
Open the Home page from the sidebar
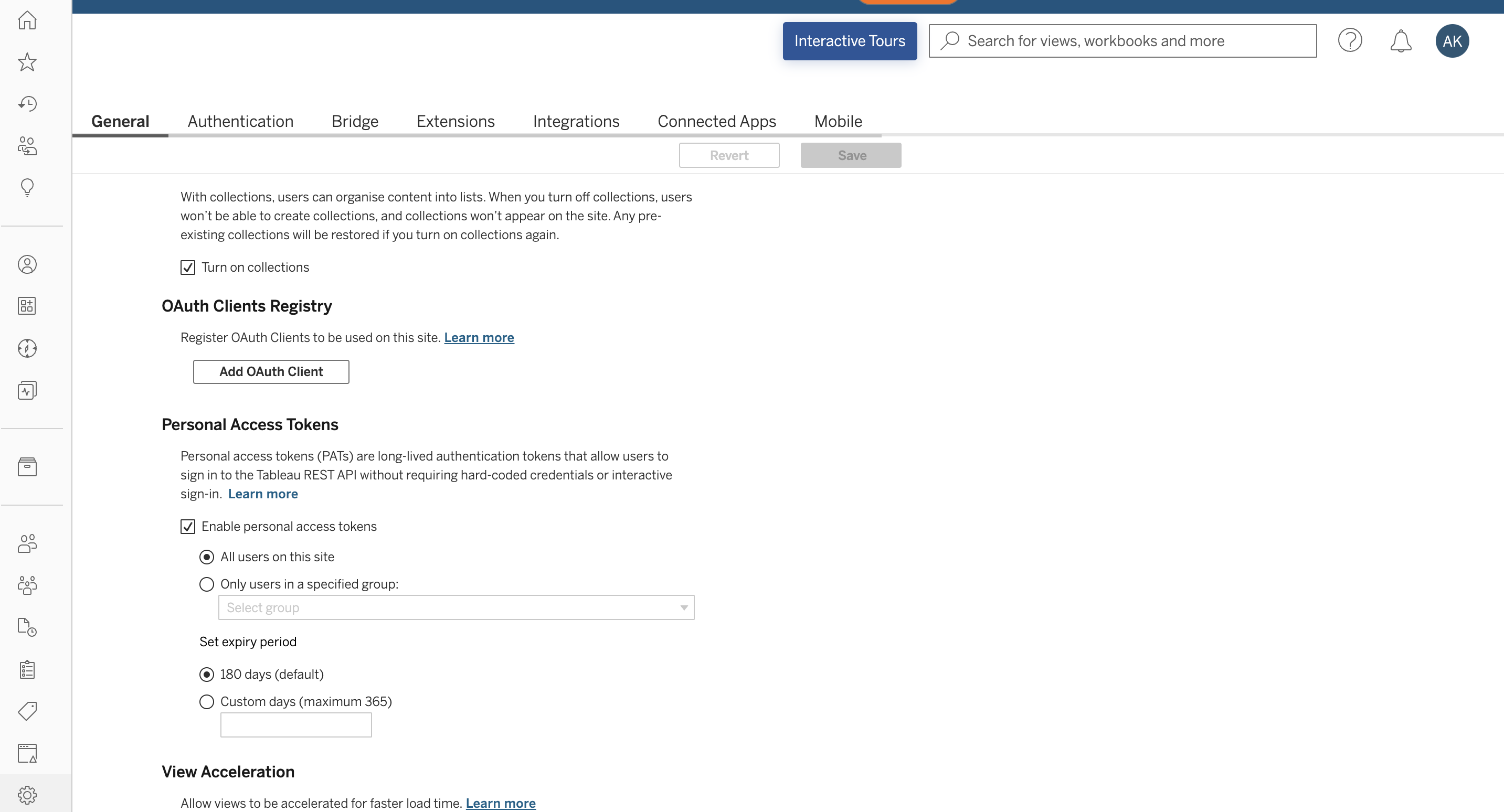click(27, 20)
